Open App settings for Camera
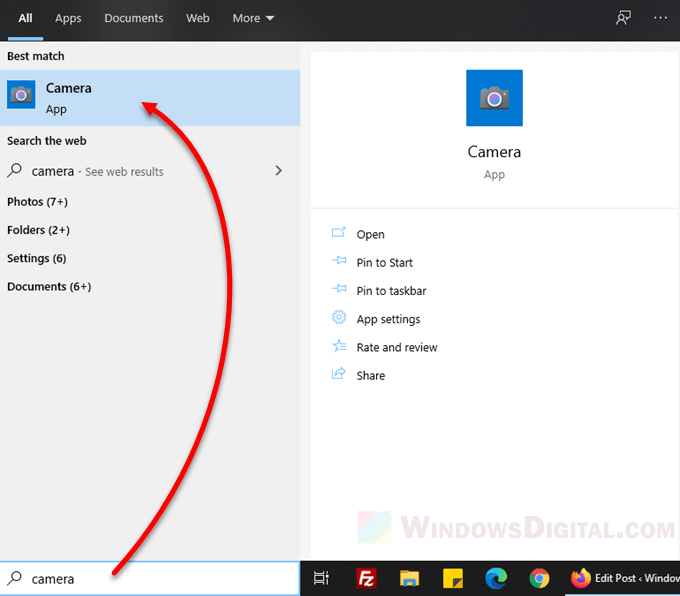Image resolution: width=680 pixels, height=596 pixels. point(388,319)
